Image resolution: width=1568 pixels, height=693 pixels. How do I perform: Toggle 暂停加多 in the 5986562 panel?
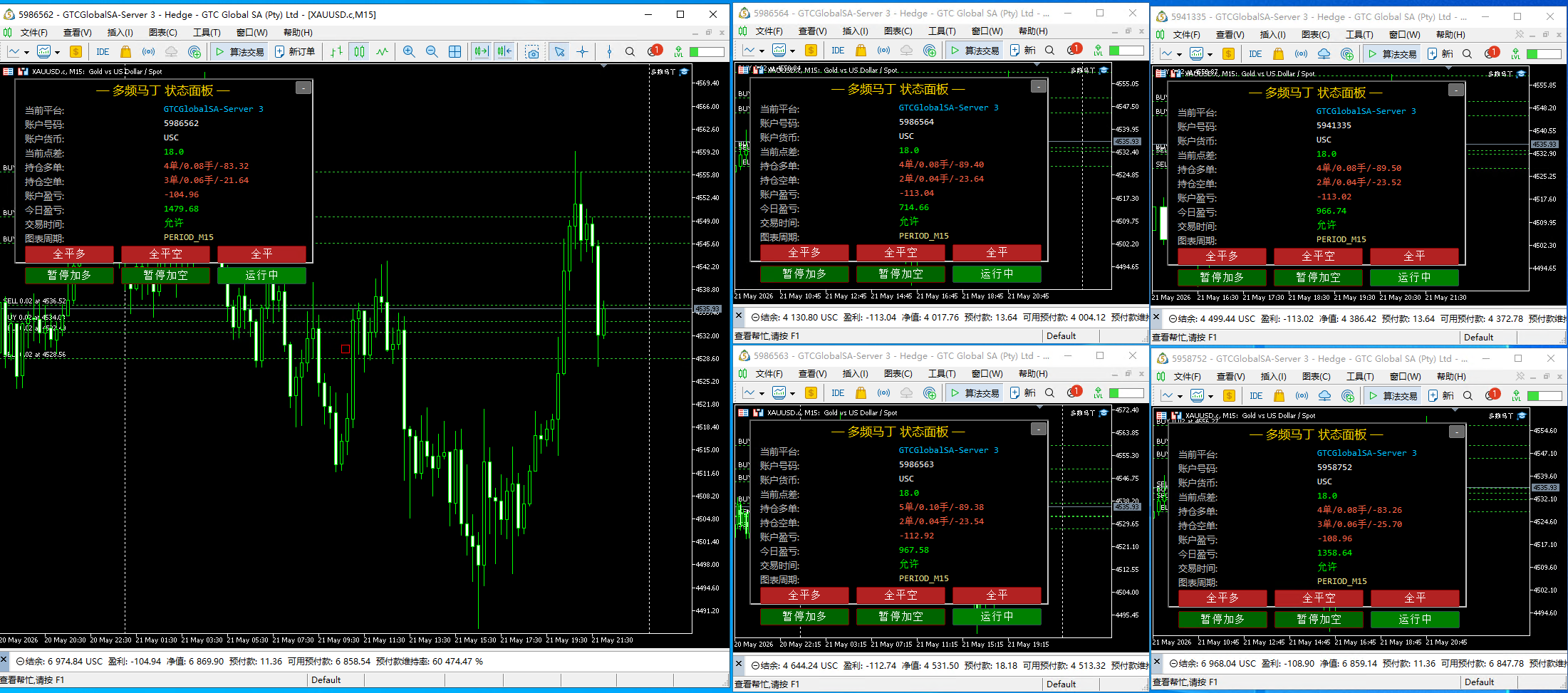tap(69, 275)
